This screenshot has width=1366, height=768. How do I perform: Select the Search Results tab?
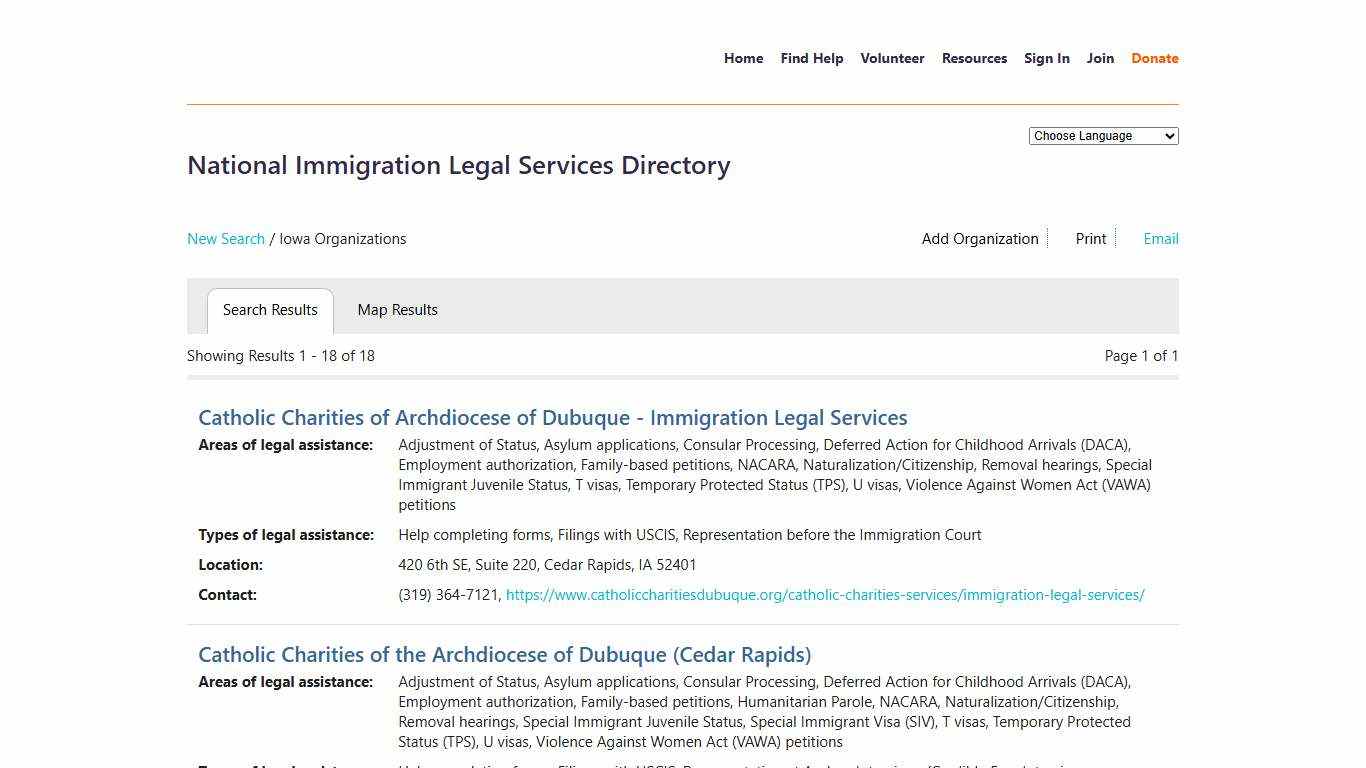point(270,310)
